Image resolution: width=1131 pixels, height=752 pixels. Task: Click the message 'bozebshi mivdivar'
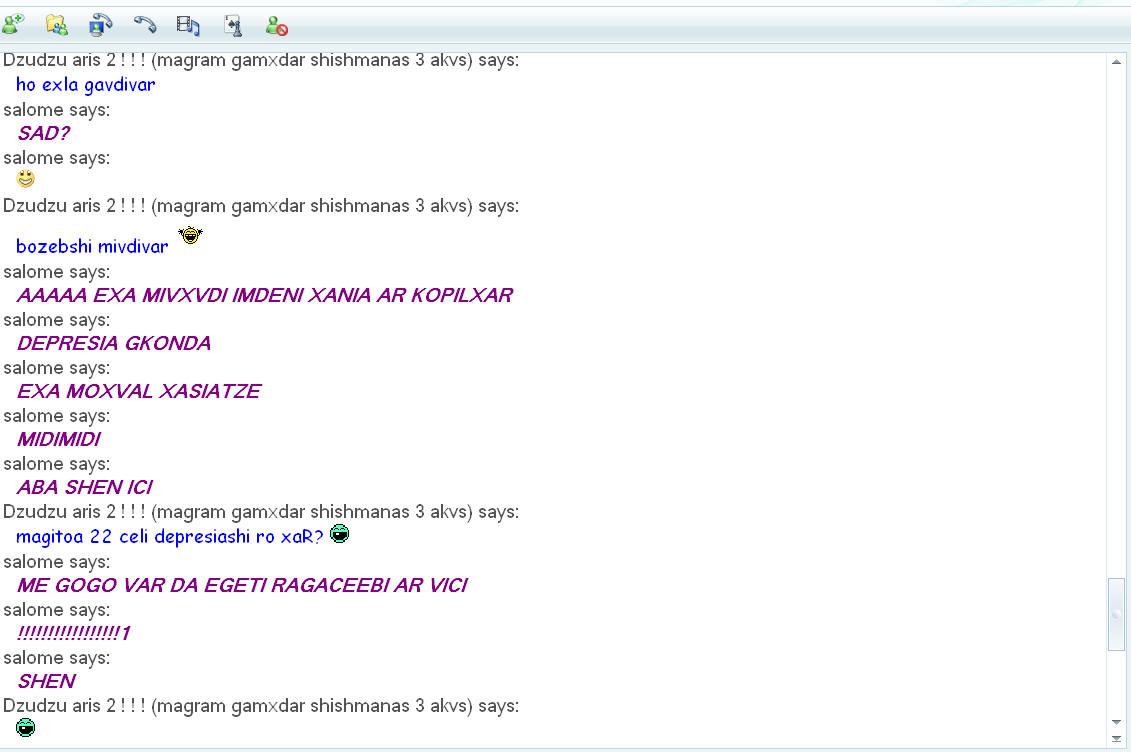click(92, 247)
